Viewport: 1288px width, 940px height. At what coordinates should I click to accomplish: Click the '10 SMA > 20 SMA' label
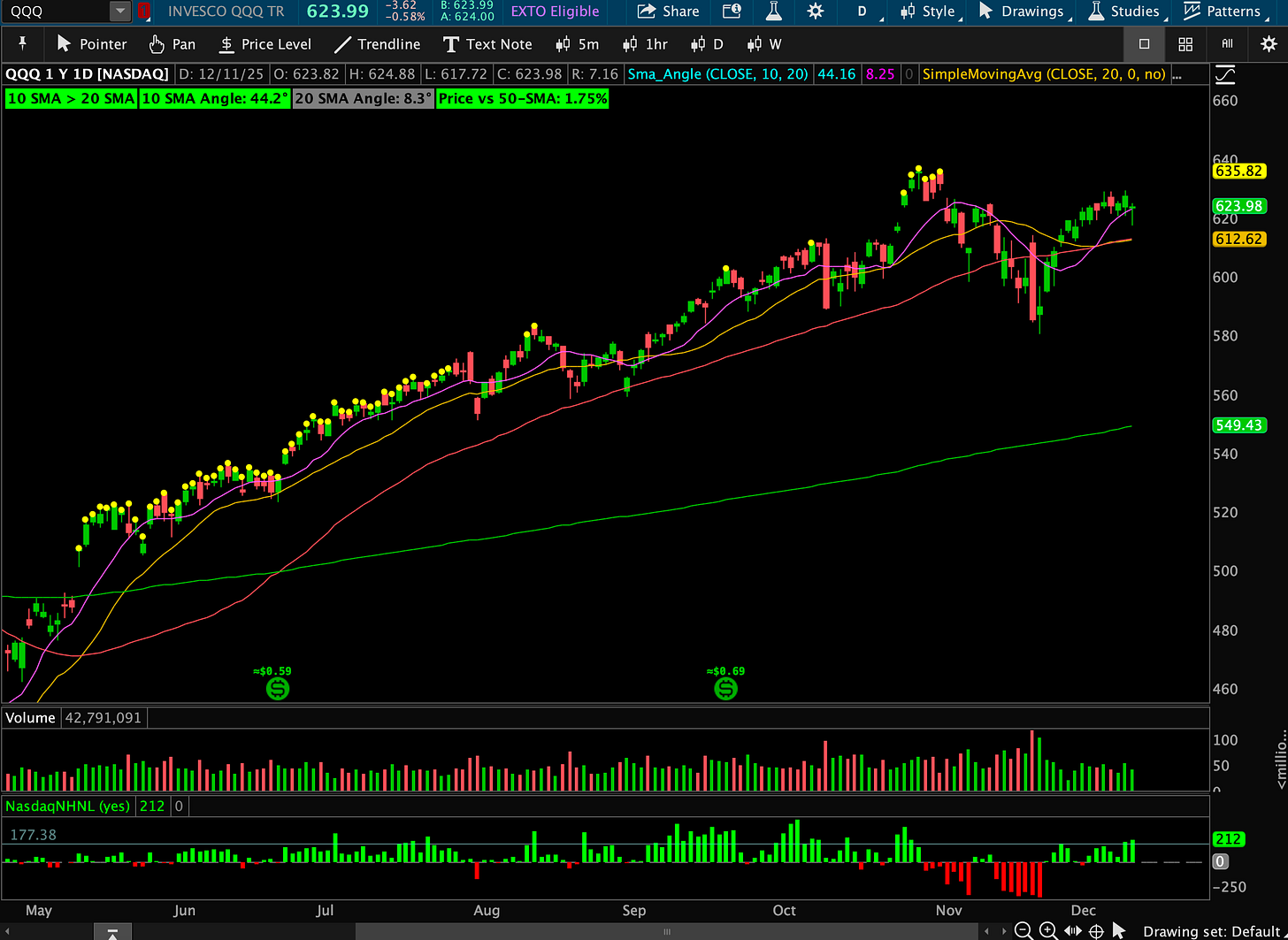pyautogui.click(x=71, y=98)
